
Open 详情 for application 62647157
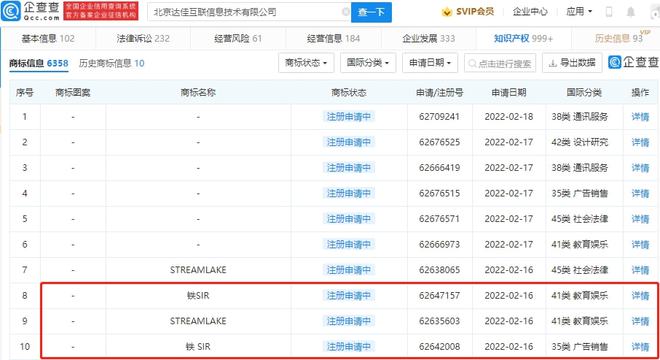(640, 296)
